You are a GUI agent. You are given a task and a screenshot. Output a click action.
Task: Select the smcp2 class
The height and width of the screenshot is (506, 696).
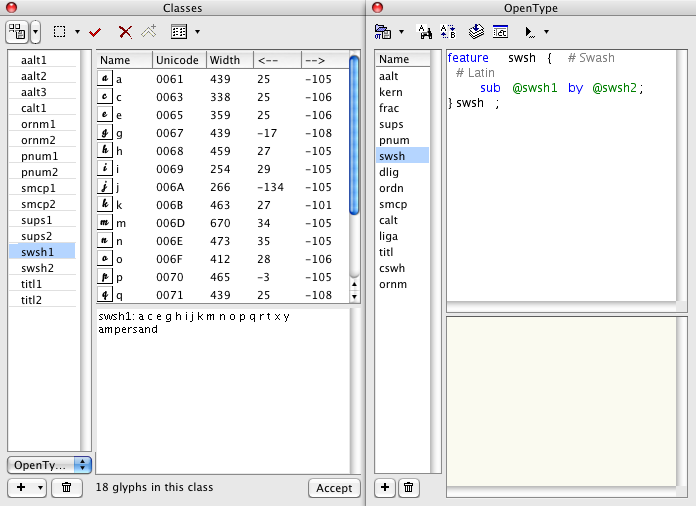(42, 204)
